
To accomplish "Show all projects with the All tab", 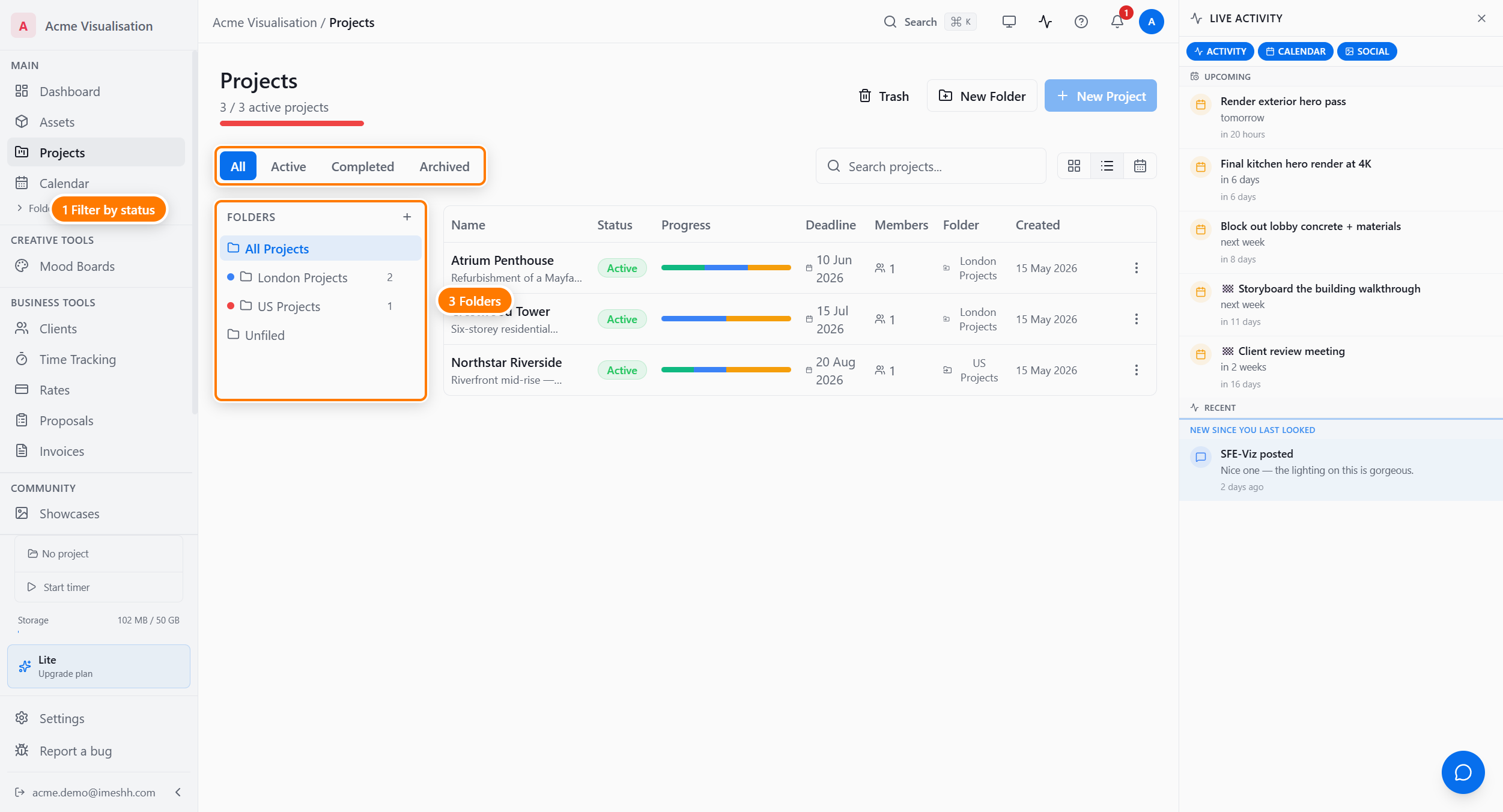I will pyautogui.click(x=238, y=166).
